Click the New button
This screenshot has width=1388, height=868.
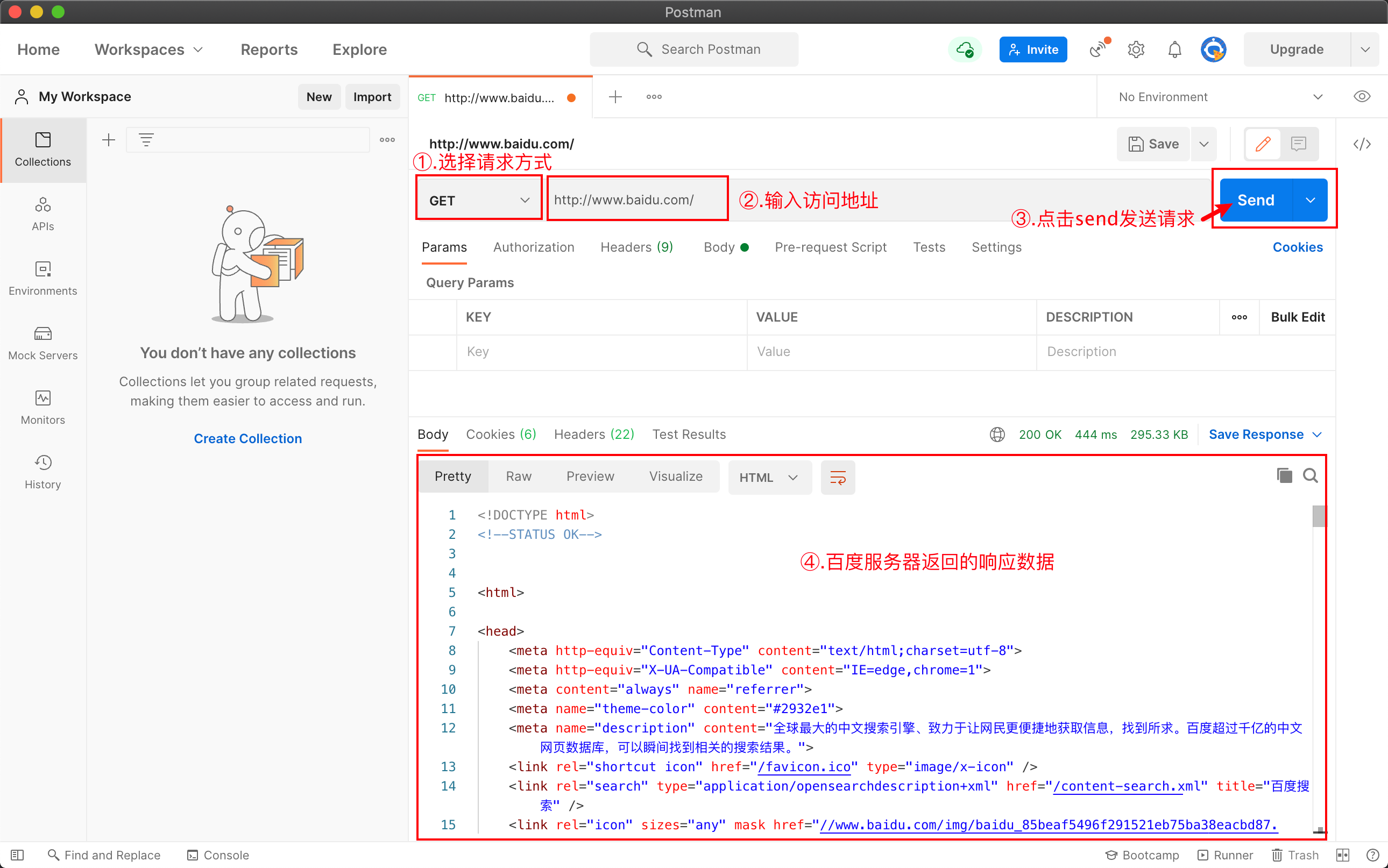point(318,97)
